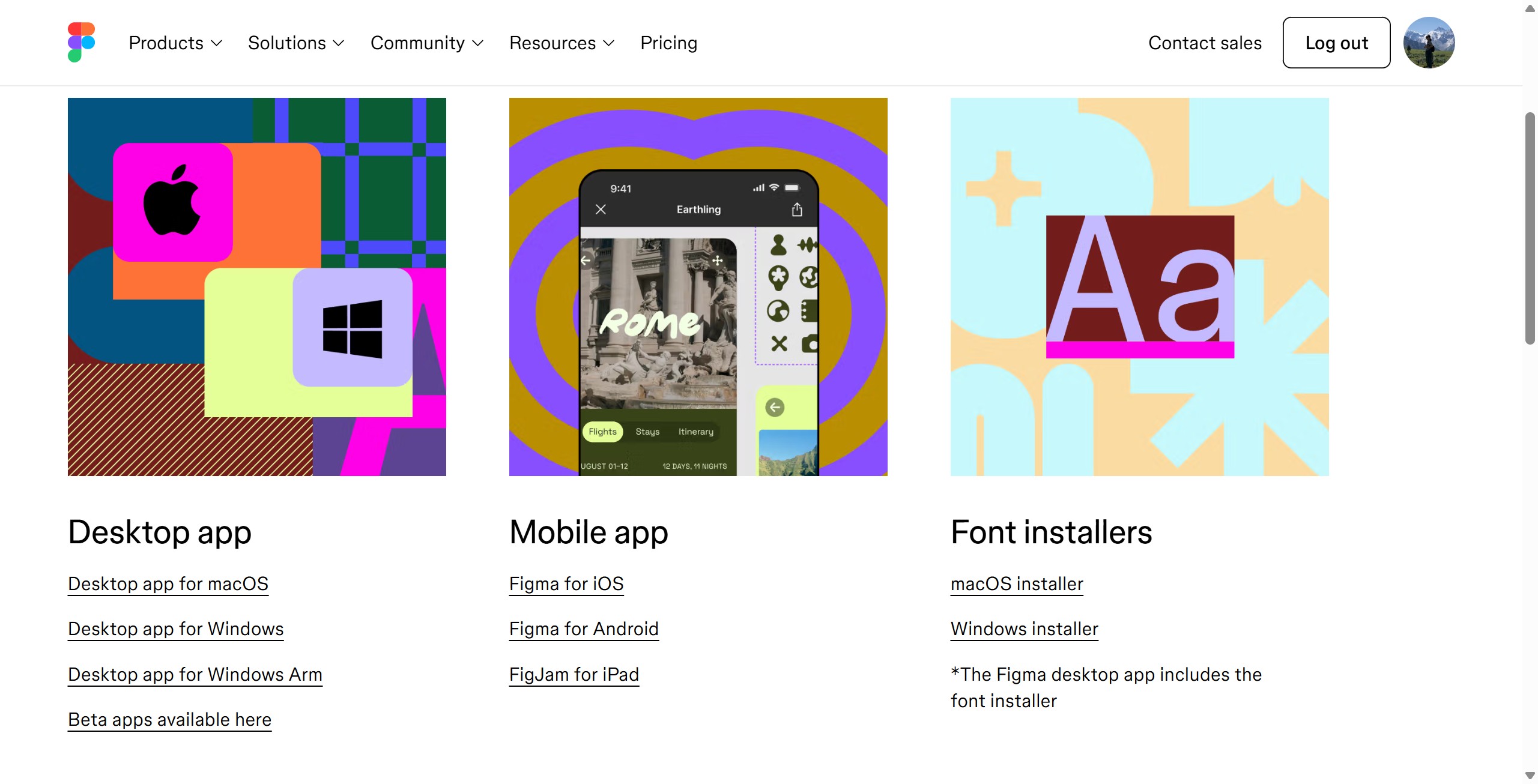The image size is (1538, 784).
Task: Click the Contact sales link
Action: [1205, 43]
